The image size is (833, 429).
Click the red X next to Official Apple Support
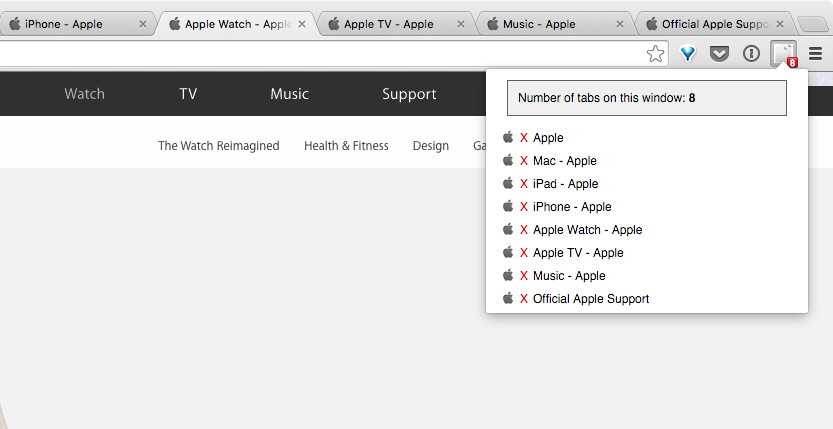(x=524, y=299)
